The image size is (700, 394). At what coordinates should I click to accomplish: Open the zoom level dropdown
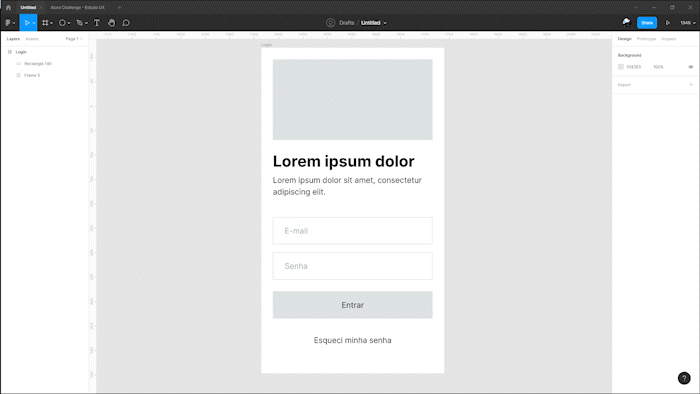688,23
